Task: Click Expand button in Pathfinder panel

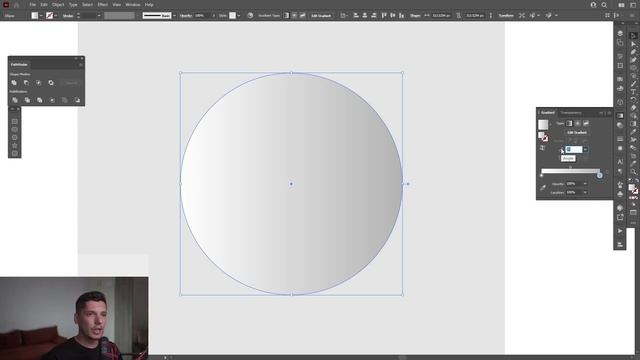Action: 71,83
